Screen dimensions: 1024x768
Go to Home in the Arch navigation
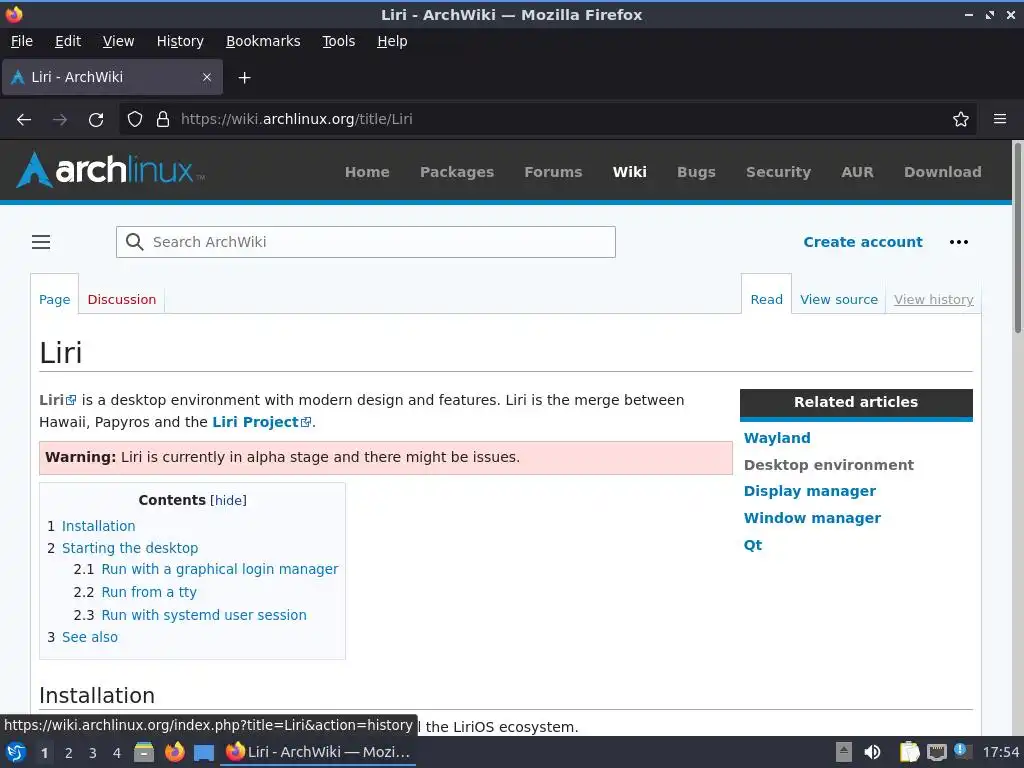pos(367,172)
